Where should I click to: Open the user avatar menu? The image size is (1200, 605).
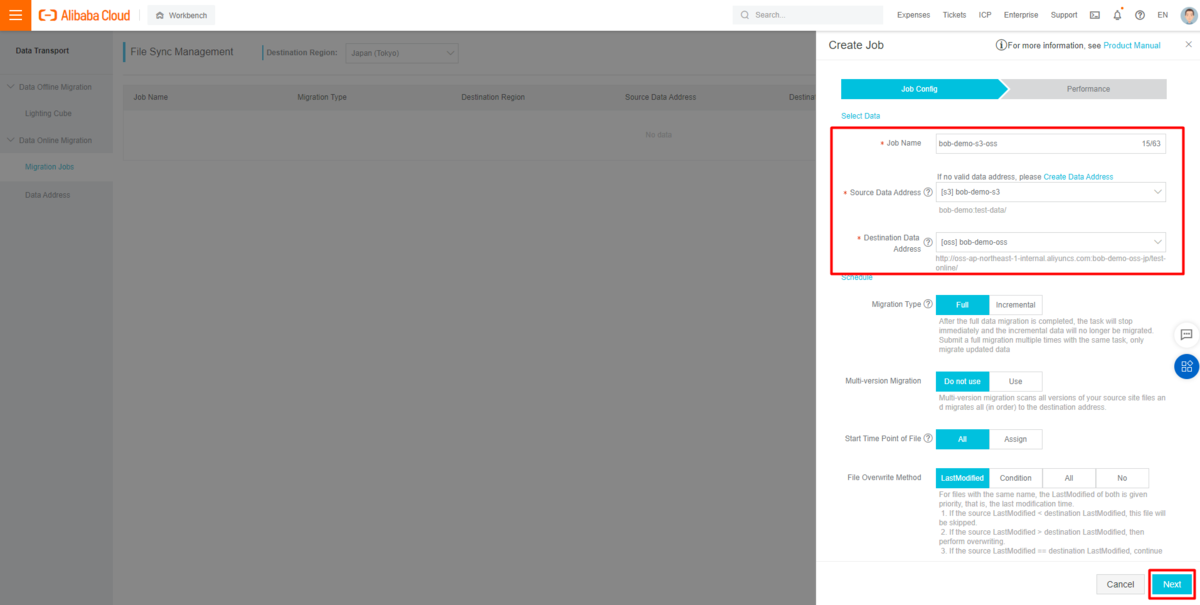[1187, 15]
